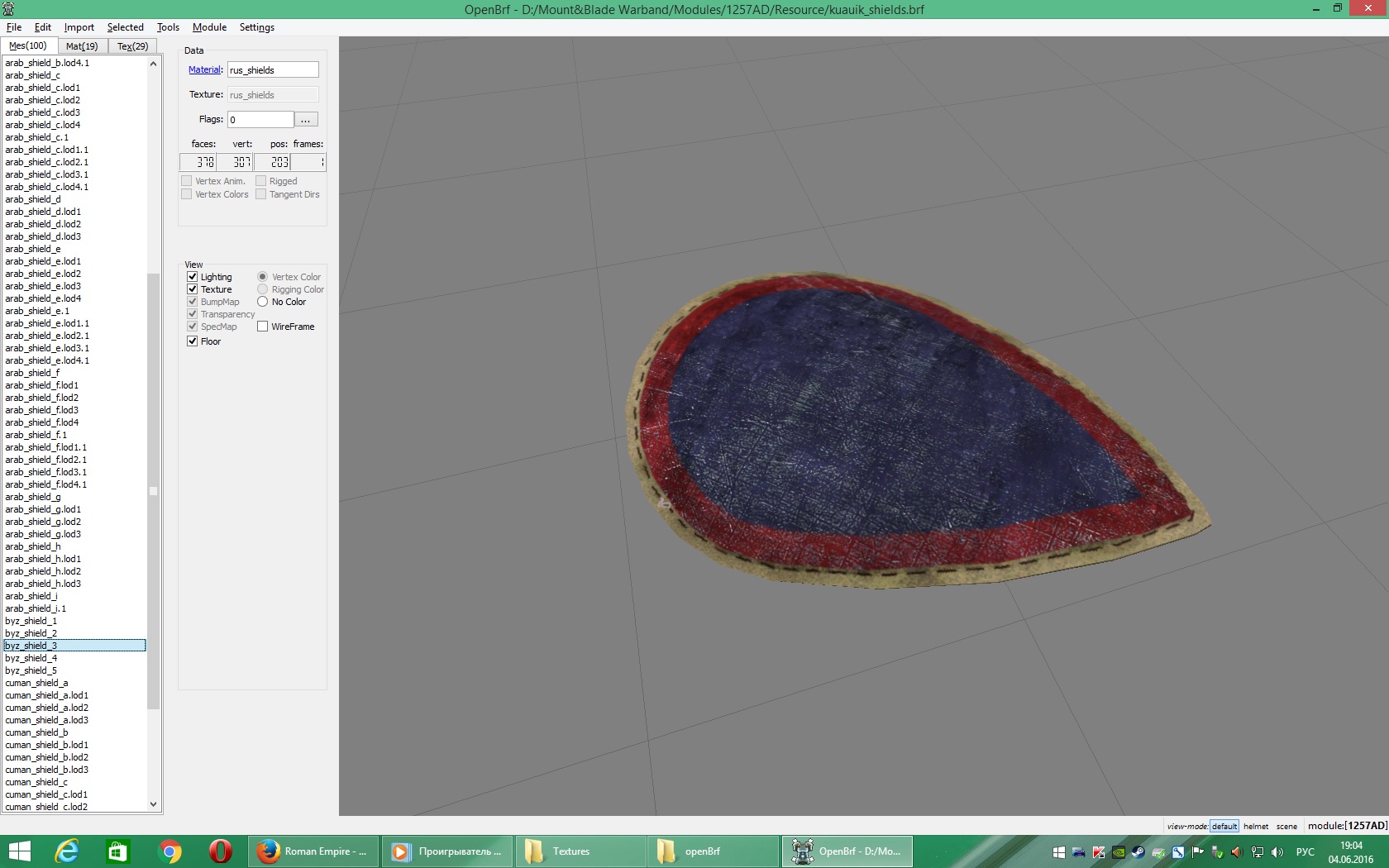This screenshot has height=868, width=1389.
Task: Select the Rigging Color radio option
Action: 262,289
